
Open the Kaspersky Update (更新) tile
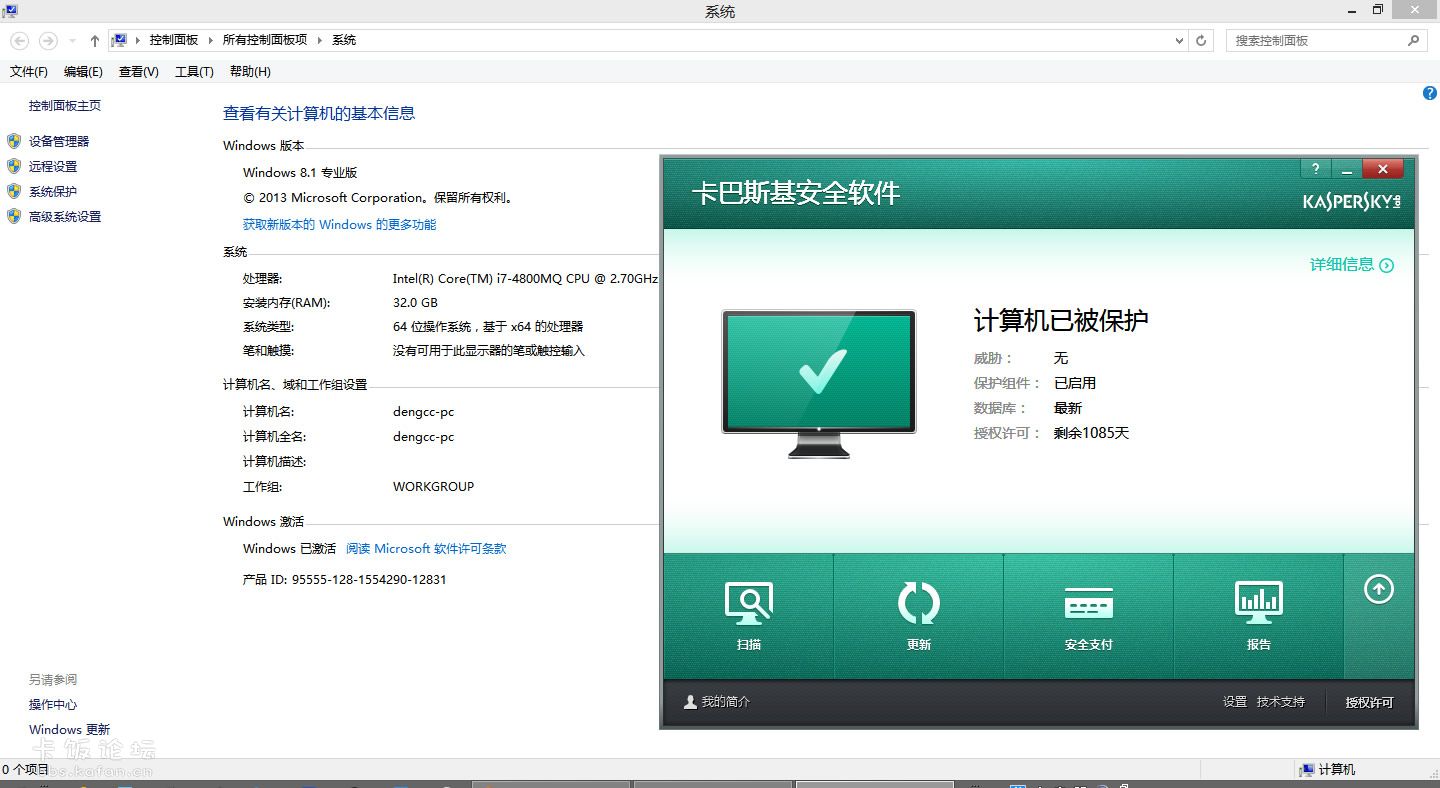pyautogui.click(x=918, y=616)
